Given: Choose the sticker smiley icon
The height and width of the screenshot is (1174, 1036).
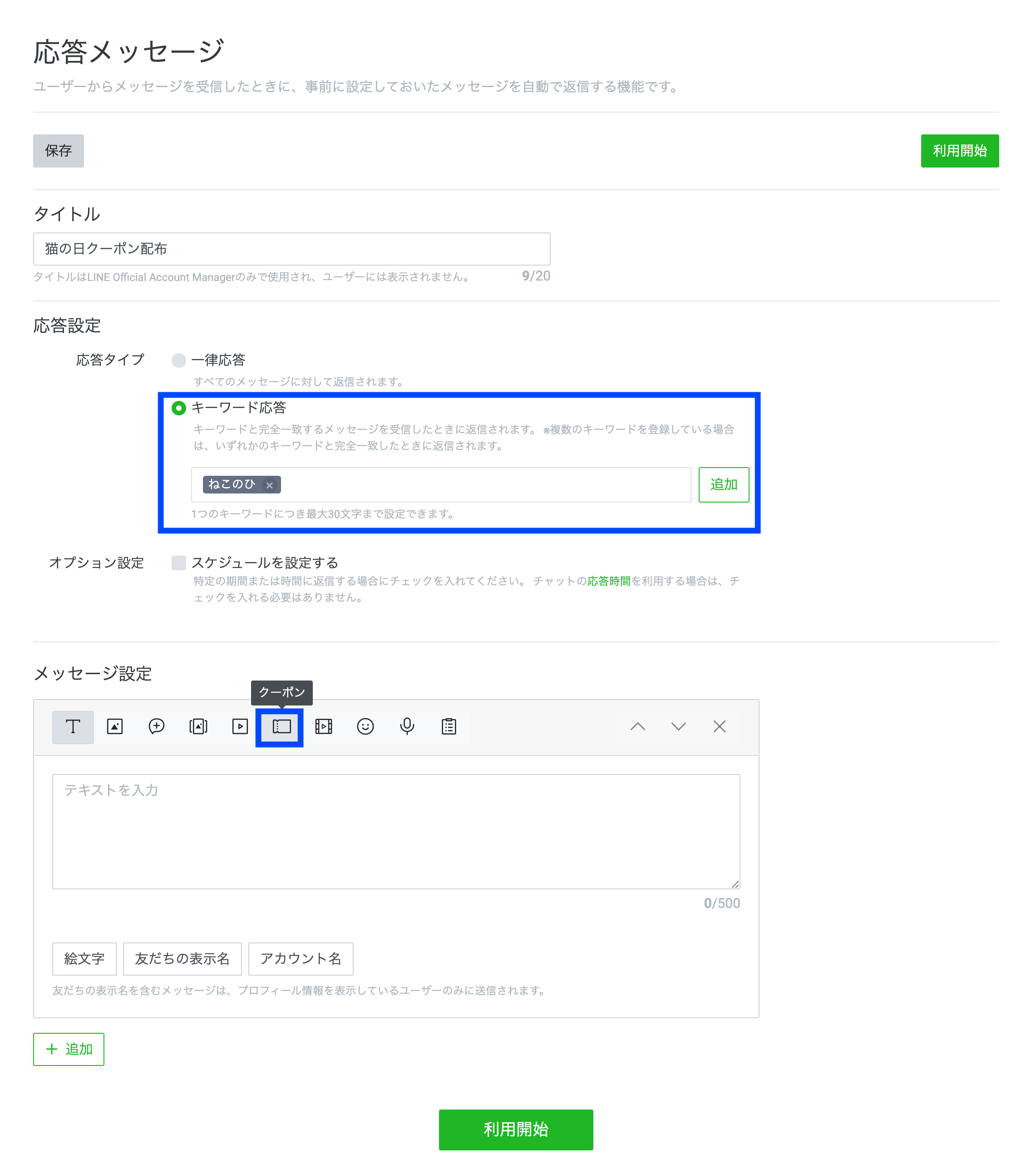Looking at the screenshot, I should tap(365, 726).
